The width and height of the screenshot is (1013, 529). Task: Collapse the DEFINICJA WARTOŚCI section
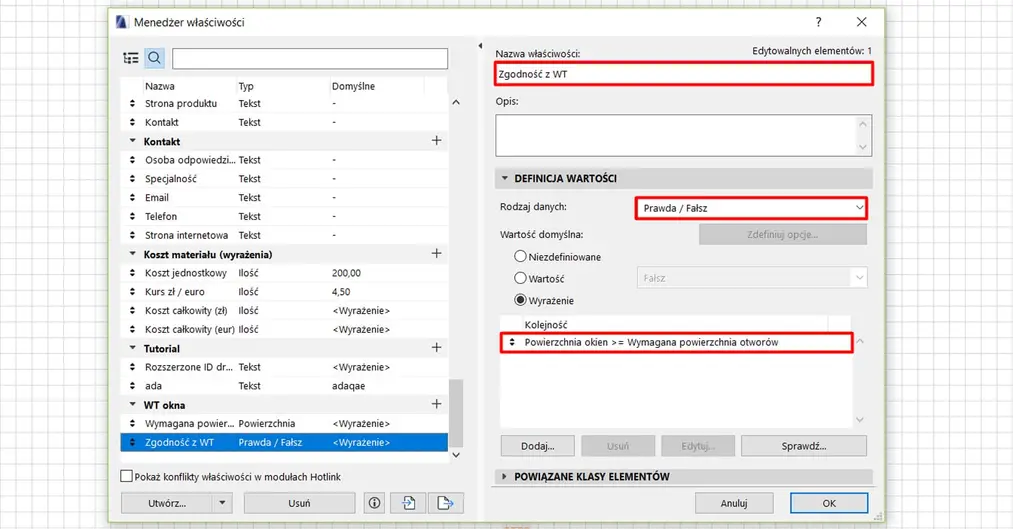tap(505, 178)
